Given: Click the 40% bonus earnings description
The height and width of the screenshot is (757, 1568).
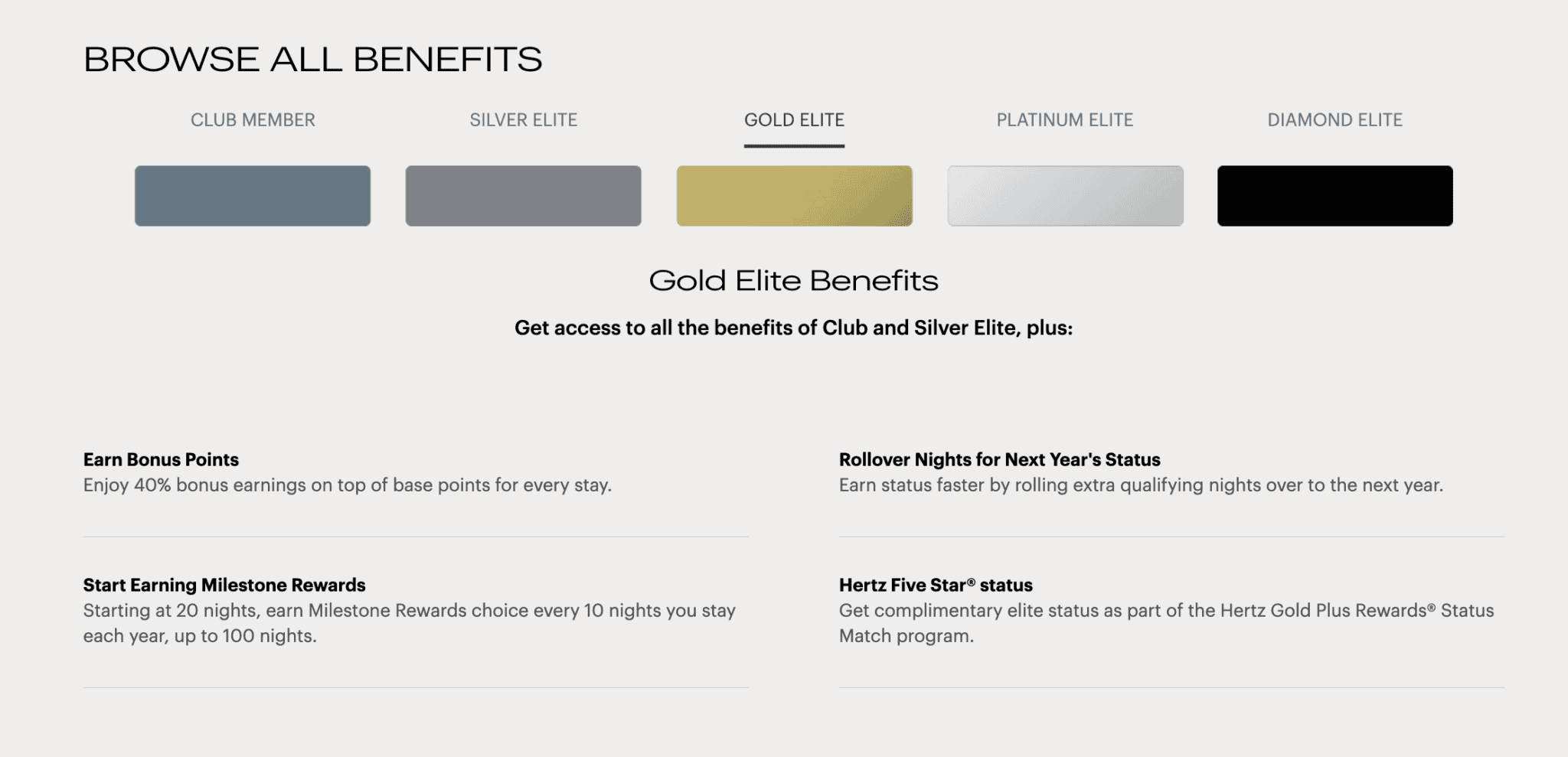Looking at the screenshot, I should [347, 485].
